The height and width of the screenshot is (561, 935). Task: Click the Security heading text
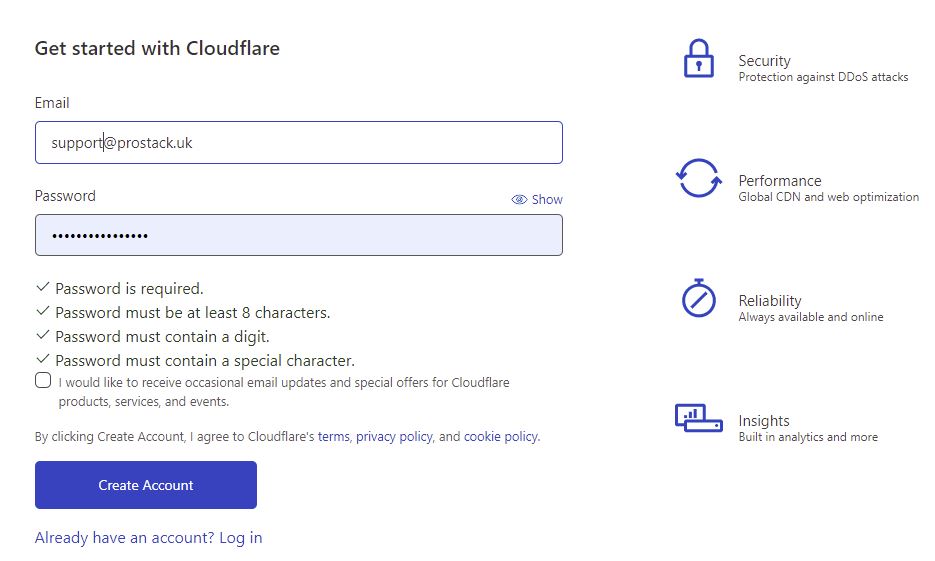click(764, 61)
